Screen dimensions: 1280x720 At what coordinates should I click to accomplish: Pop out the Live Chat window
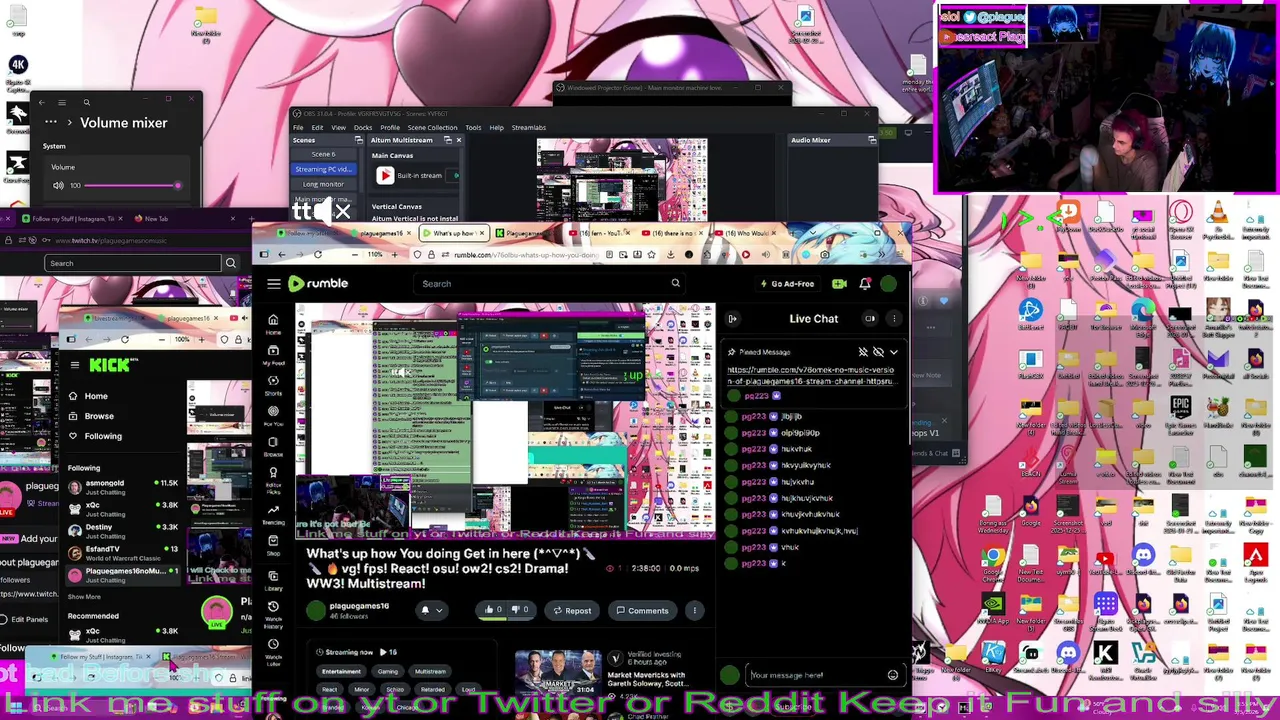point(870,319)
